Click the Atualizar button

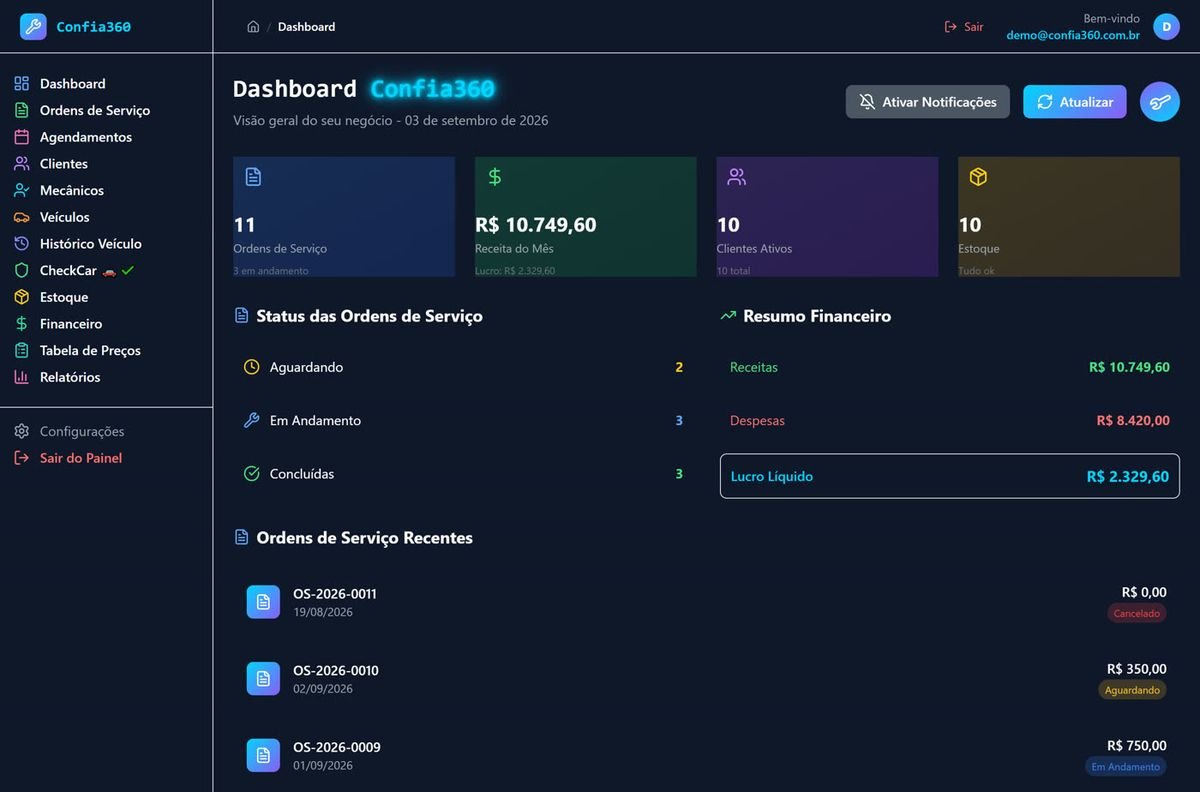[x=1075, y=102]
